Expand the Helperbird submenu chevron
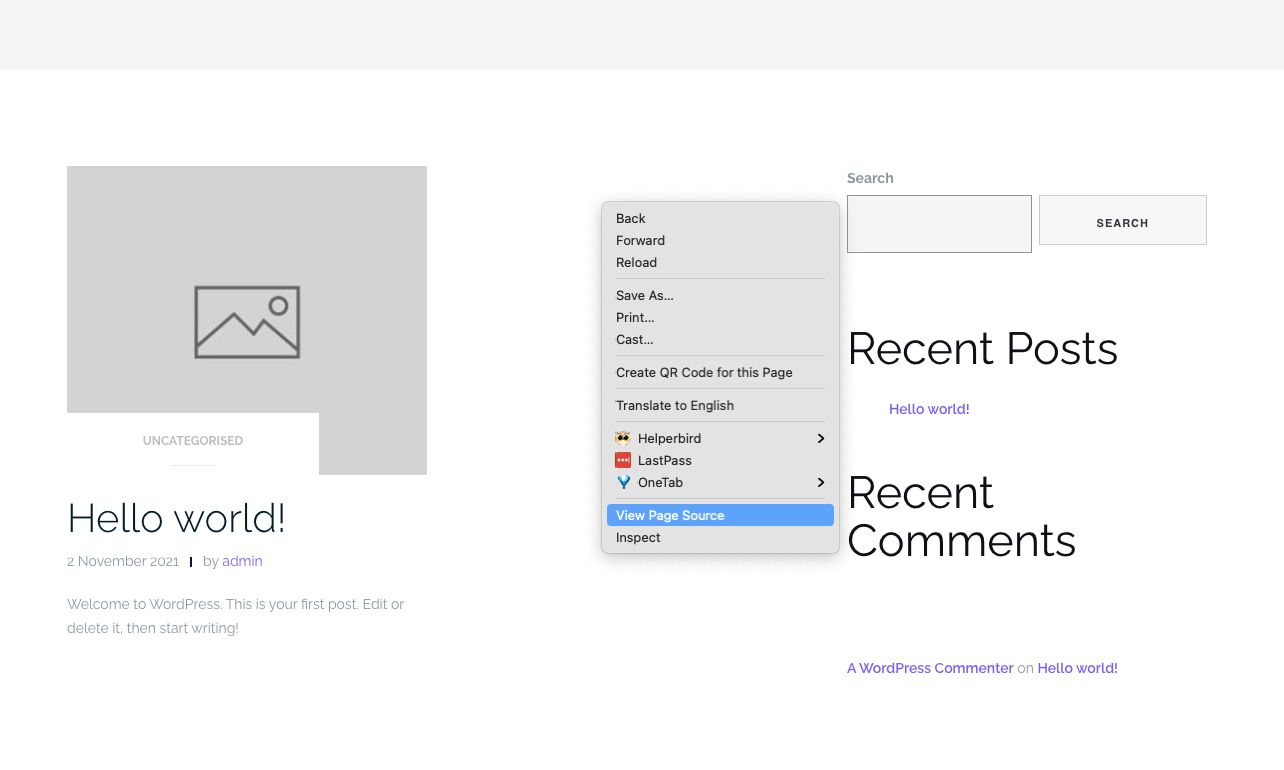 tap(820, 438)
